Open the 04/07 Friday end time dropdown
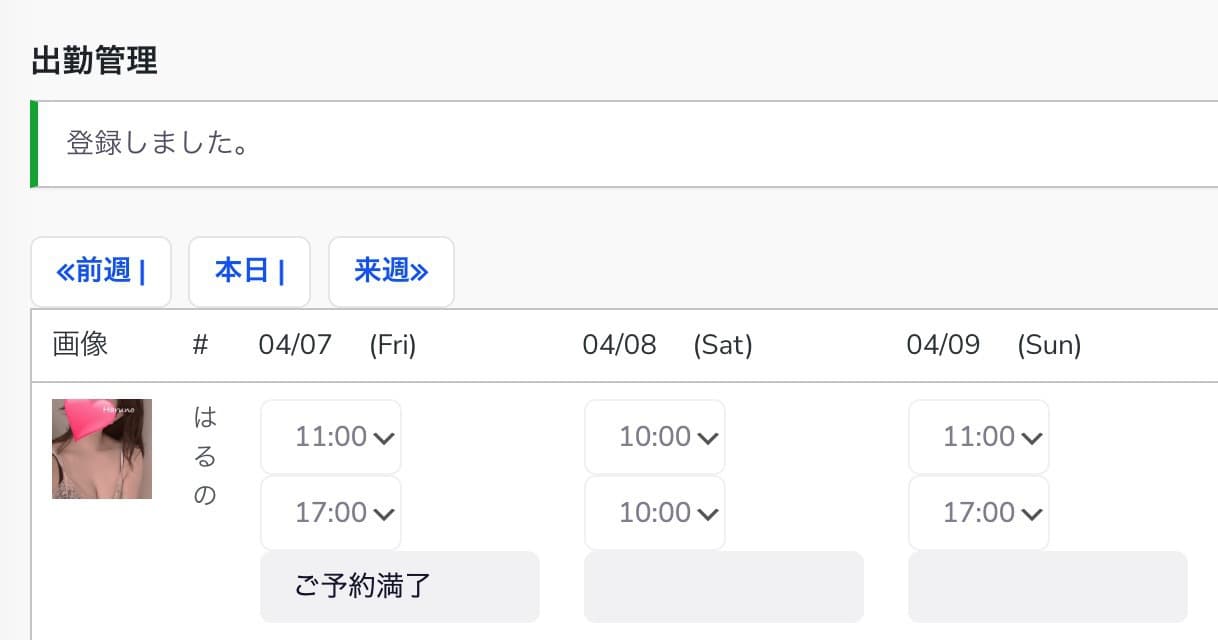Image resolution: width=1218 pixels, height=640 pixels. point(331,513)
